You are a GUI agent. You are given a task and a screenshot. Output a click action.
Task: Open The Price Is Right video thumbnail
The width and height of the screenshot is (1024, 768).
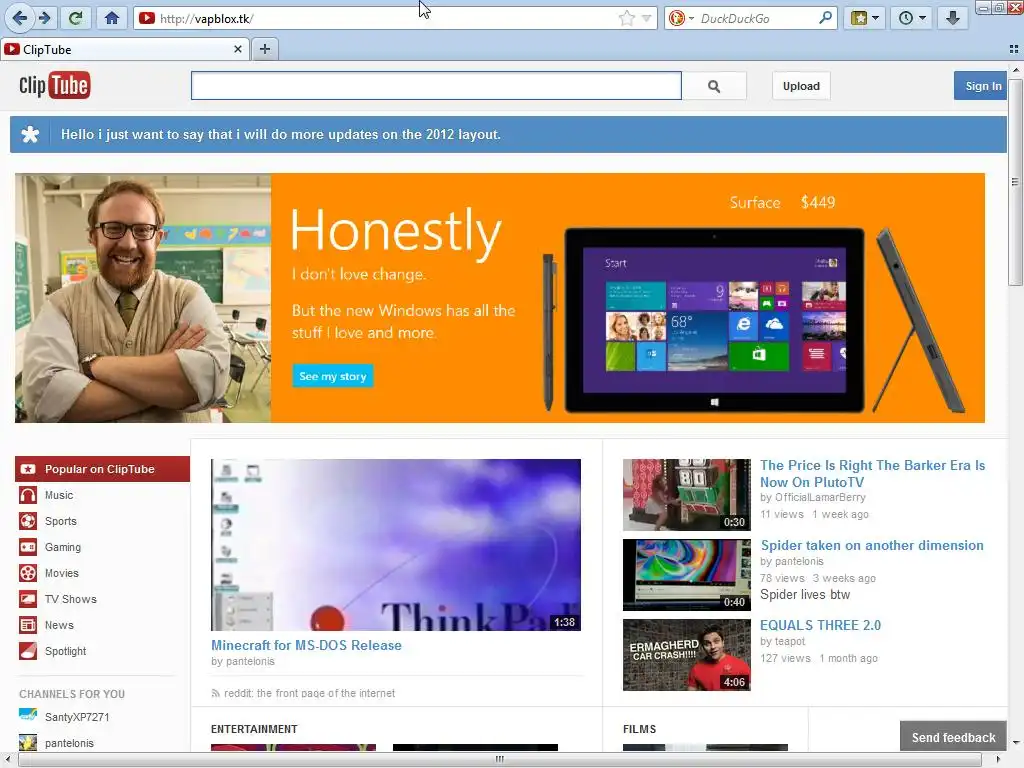pyautogui.click(x=687, y=495)
